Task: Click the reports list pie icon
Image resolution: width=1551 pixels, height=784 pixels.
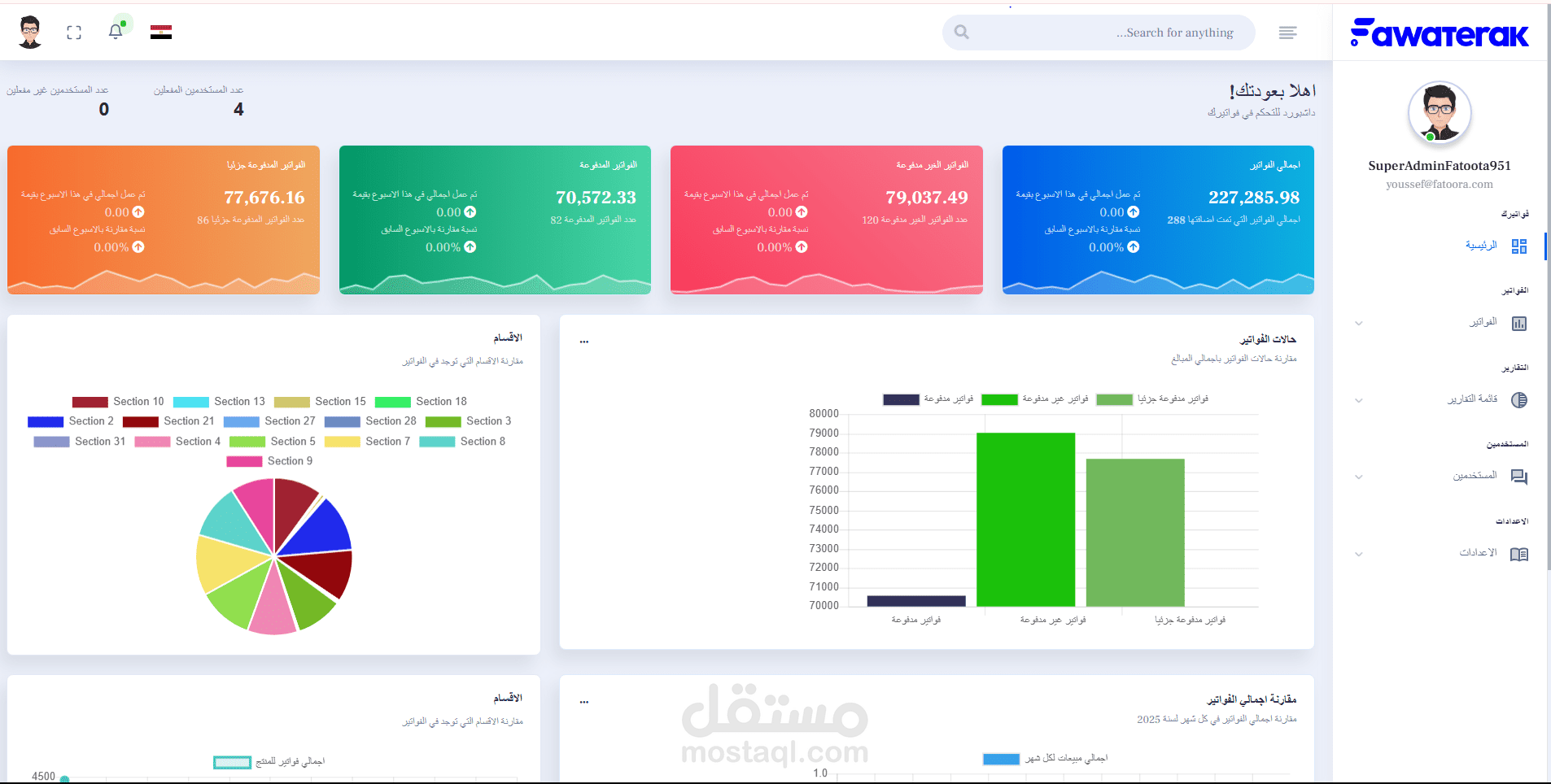Action: [x=1519, y=400]
